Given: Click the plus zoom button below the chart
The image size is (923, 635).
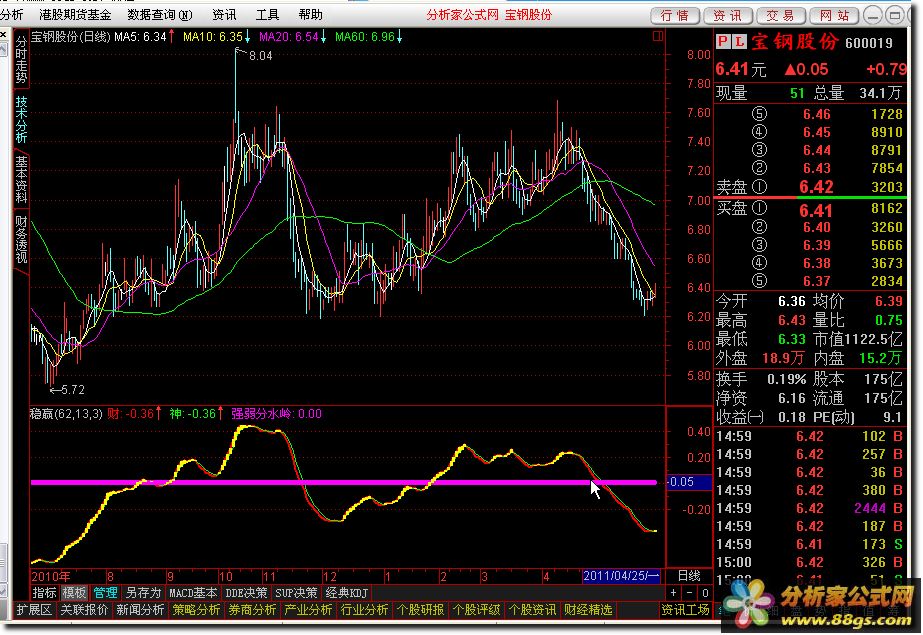Looking at the screenshot, I should pos(674,593).
